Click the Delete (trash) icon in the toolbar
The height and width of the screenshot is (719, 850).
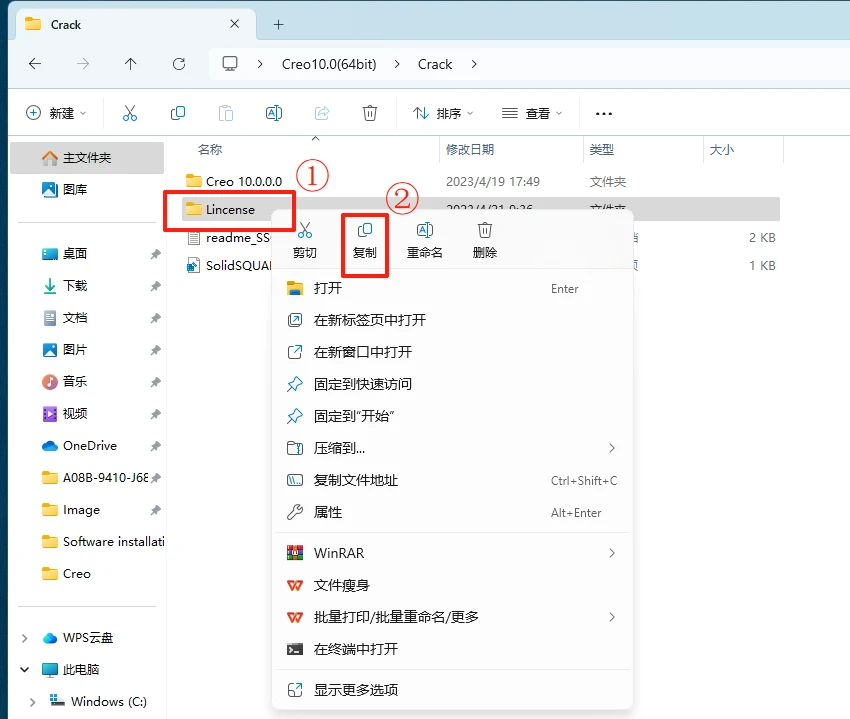pyautogui.click(x=370, y=113)
